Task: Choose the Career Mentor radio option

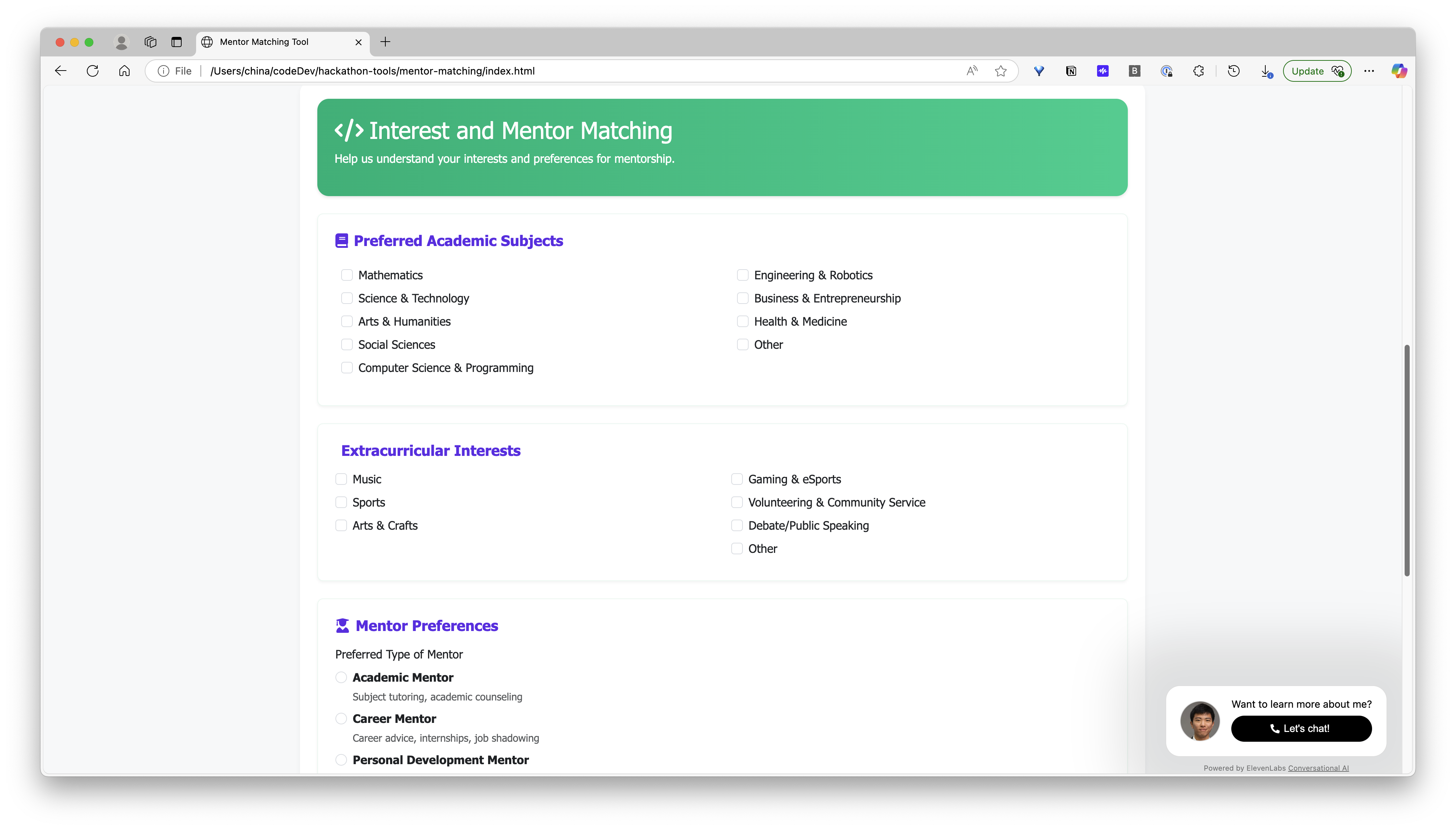Action: pyautogui.click(x=341, y=719)
